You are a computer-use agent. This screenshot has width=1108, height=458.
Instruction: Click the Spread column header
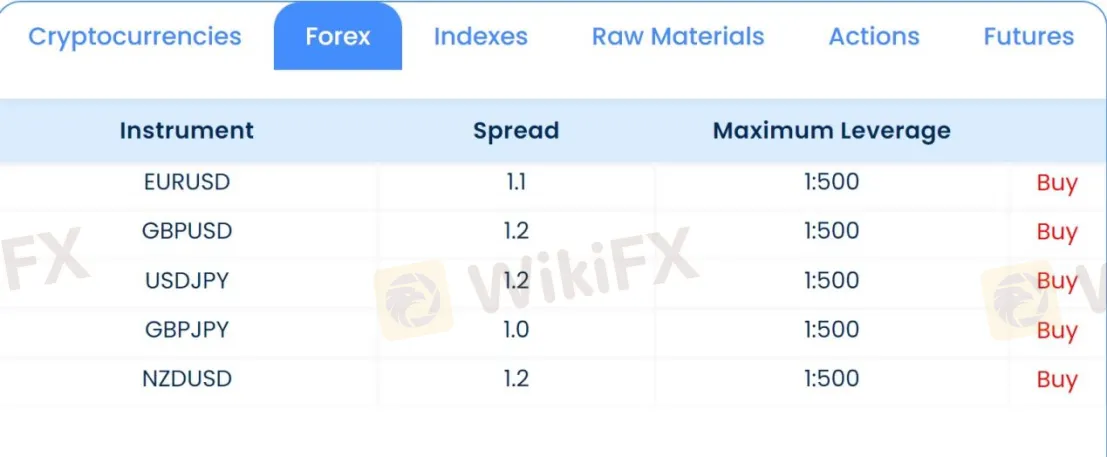click(516, 130)
